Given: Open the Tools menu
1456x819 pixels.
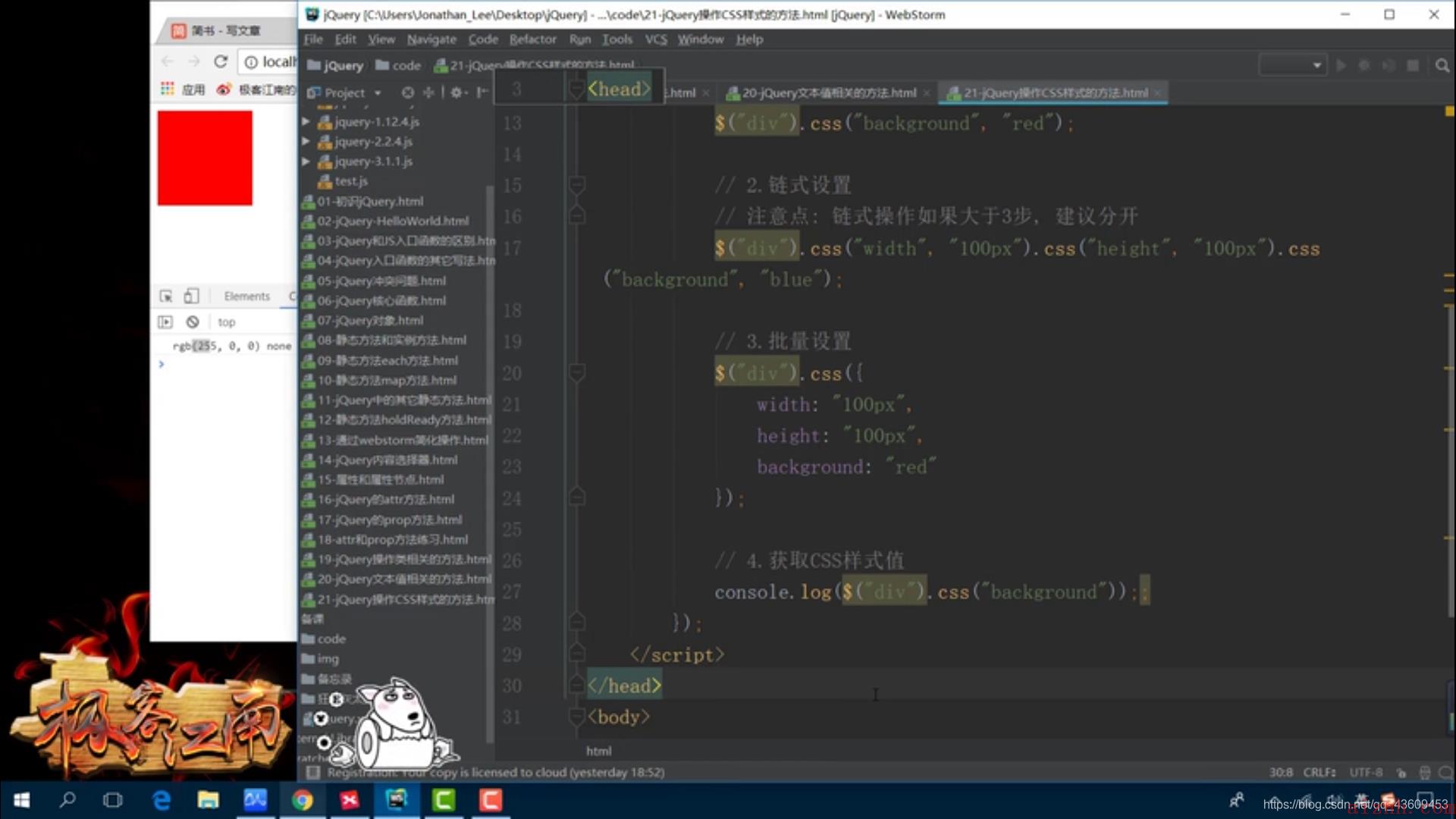Looking at the screenshot, I should (x=617, y=39).
